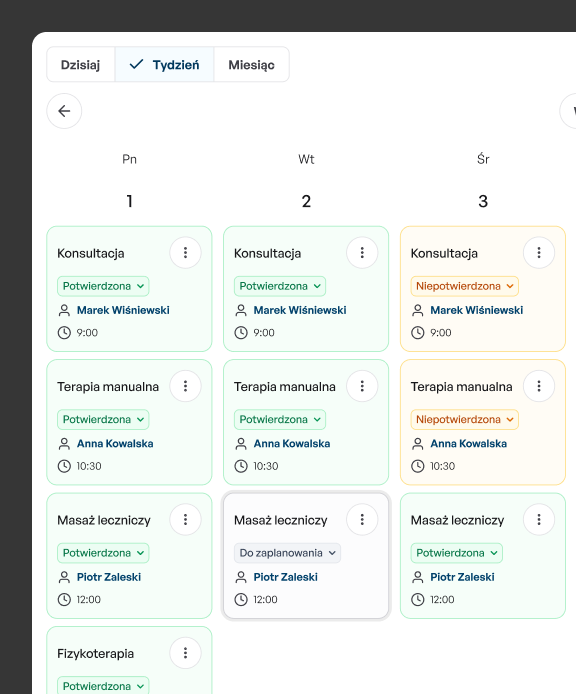Image resolution: width=576 pixels, height=694 pixels.
Task: Switch view to Miesiąc
Action: pyautogui.click(x=251, y=65)
